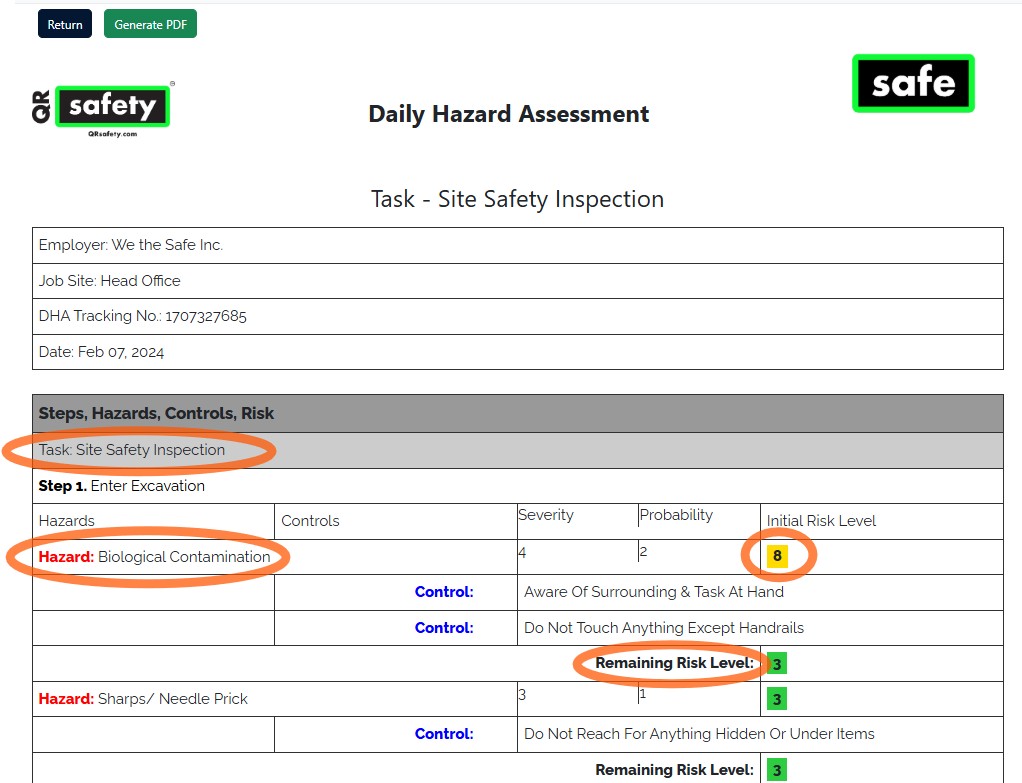Click the yellow risk level 8 badge
Image resolution: width=1022 pixels, height=783 pixels.
(777, 557)
